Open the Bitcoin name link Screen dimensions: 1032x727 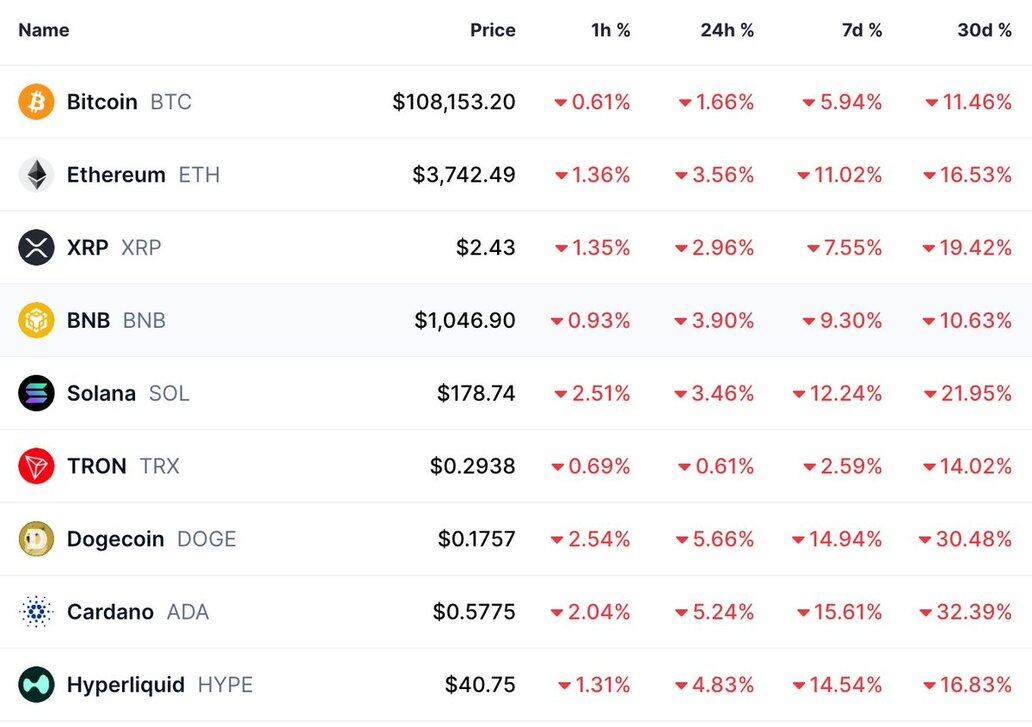[x=102, y=102]
